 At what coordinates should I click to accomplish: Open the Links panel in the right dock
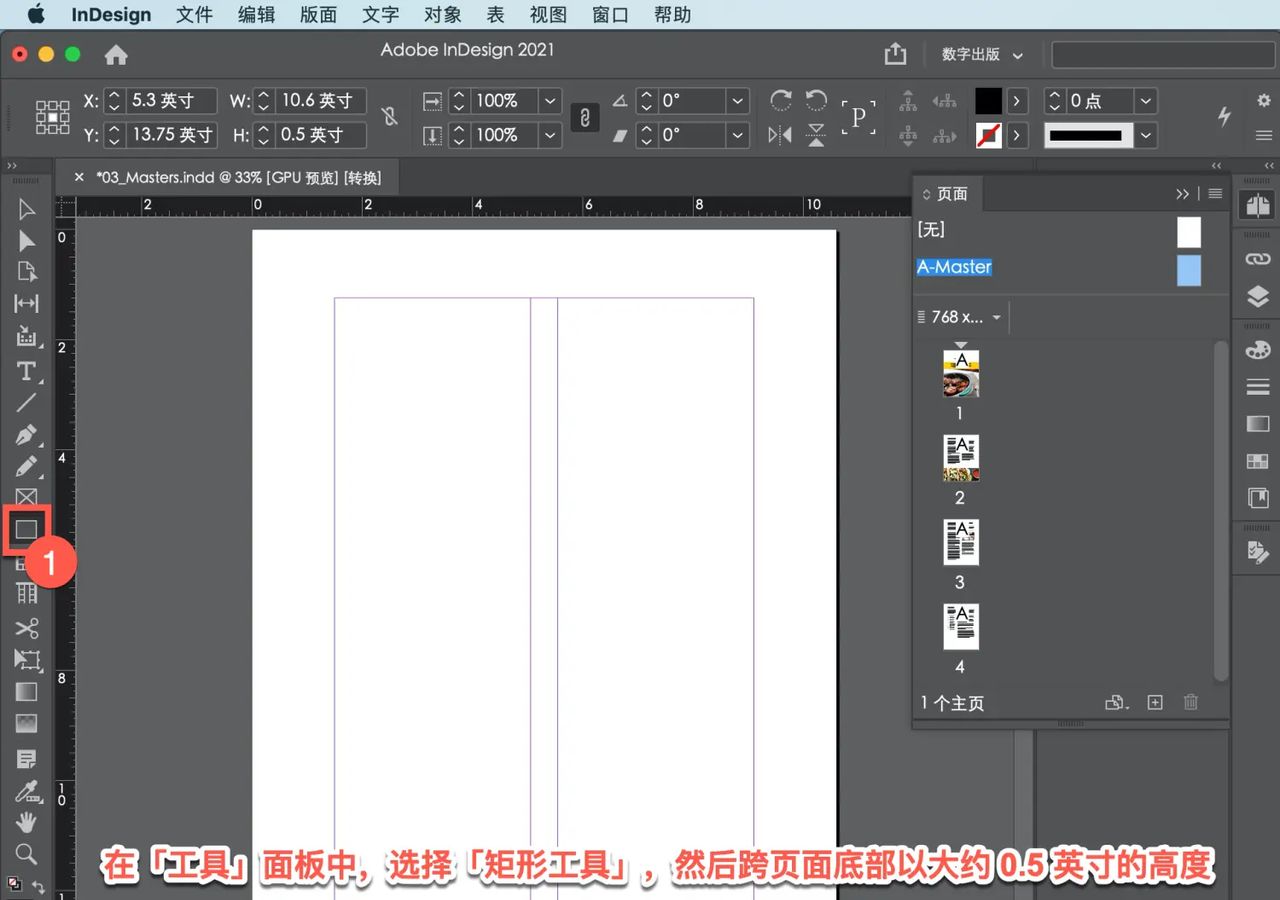(x=1257, y=258)
